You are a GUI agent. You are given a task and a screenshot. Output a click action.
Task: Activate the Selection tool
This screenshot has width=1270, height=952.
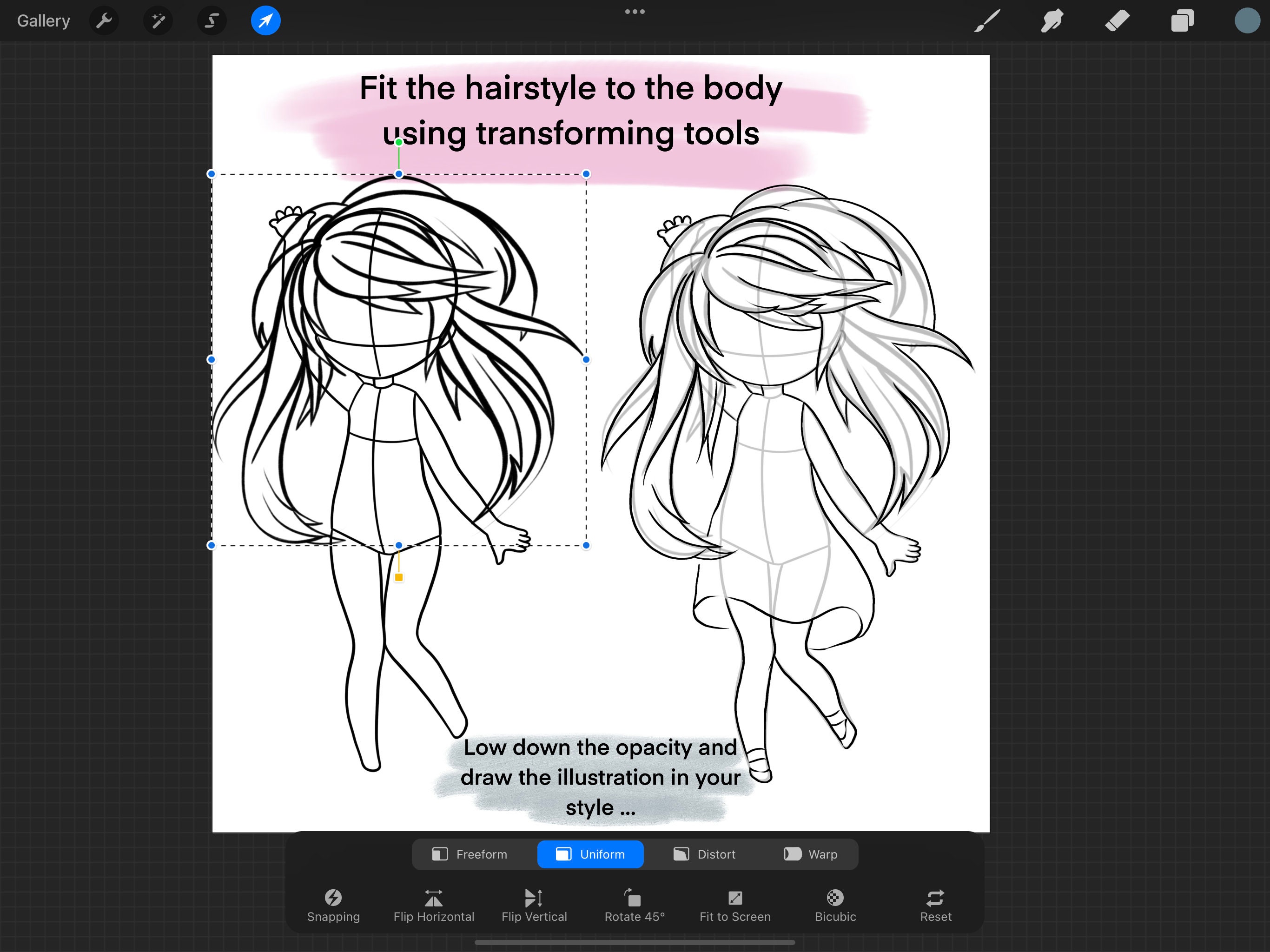point(212,20)
